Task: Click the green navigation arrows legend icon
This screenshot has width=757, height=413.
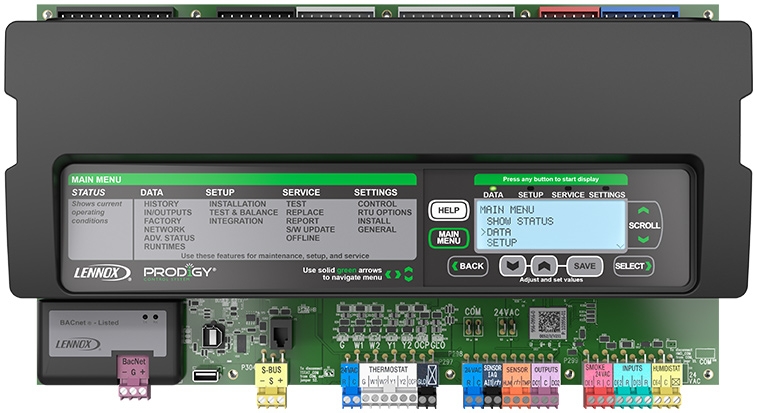Action: pyautogui.click(x=399, y=274)
